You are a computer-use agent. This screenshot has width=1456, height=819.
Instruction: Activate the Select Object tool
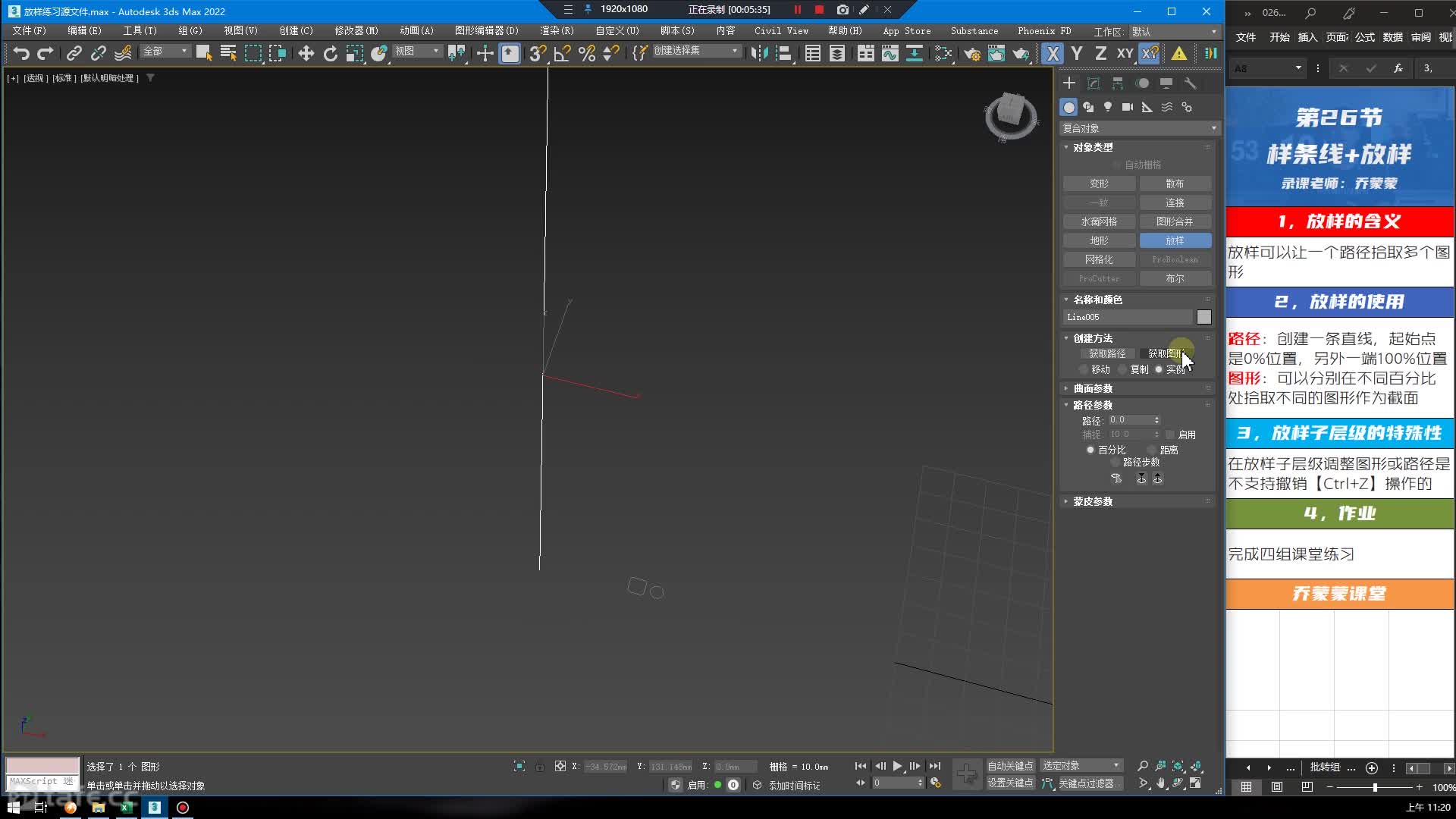coord(203,53)
